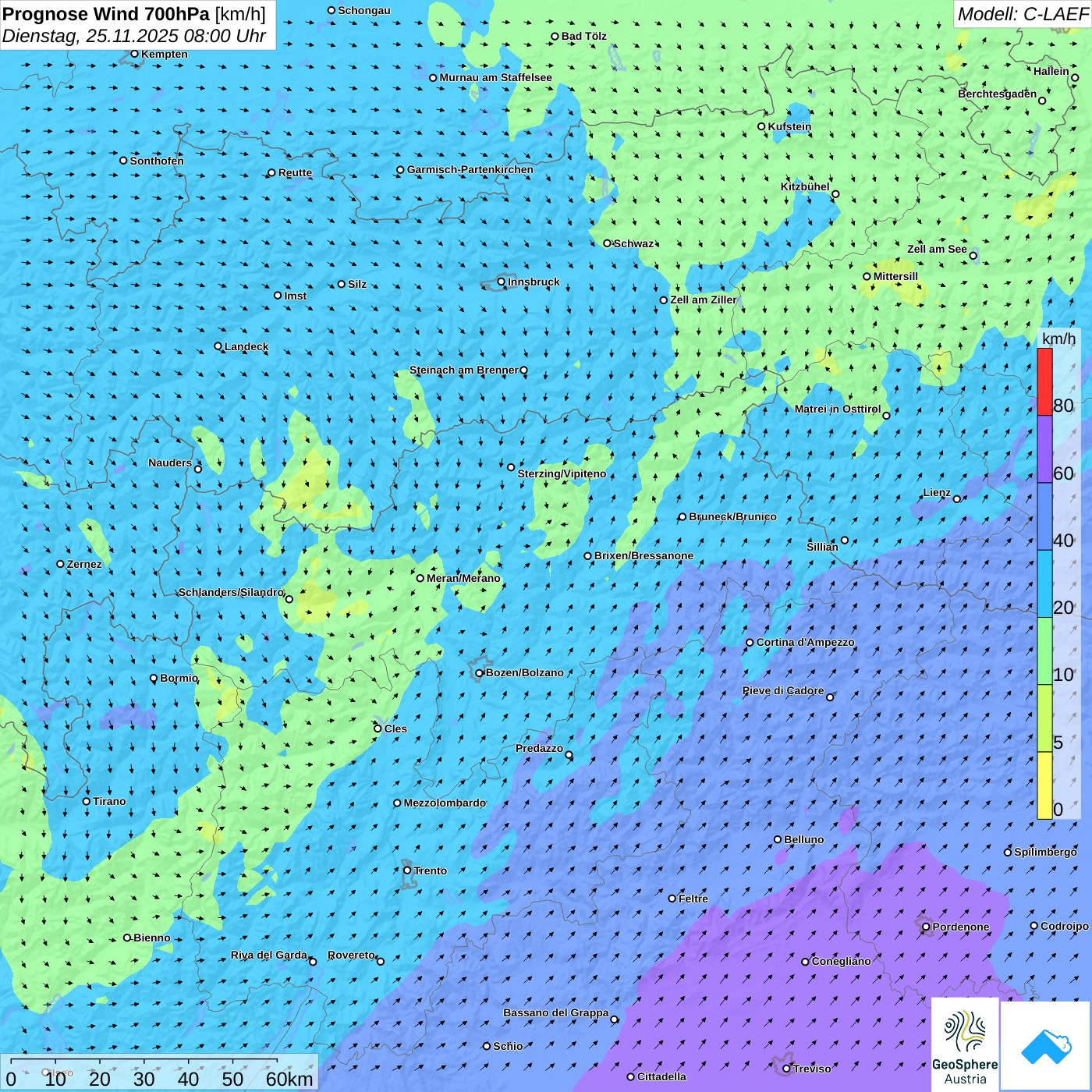
Task: Click the 'Reutte' label
Action: coord(295,172)
